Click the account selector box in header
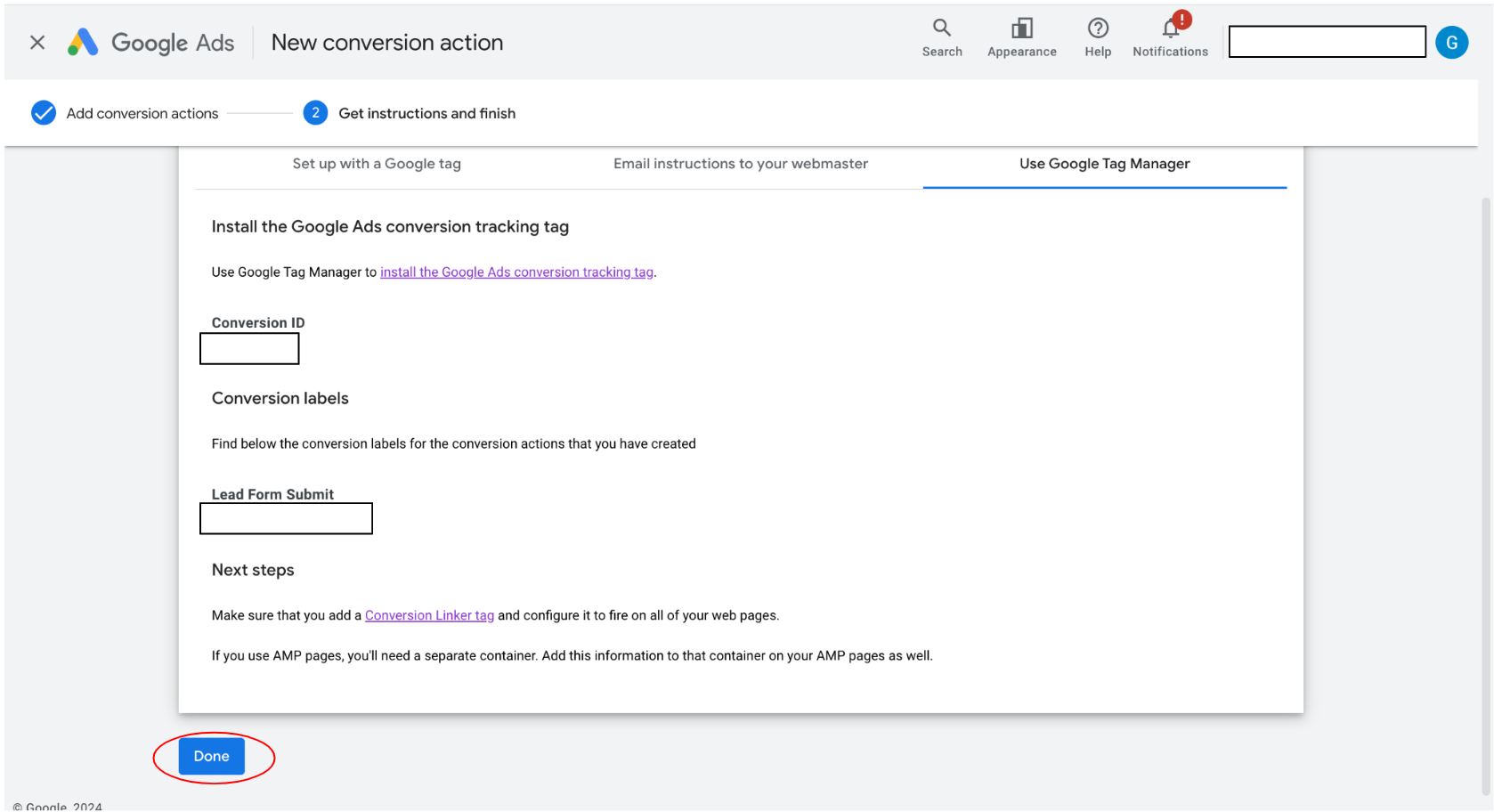This screenshot has width=1494, height=812. coord(1327,42)
